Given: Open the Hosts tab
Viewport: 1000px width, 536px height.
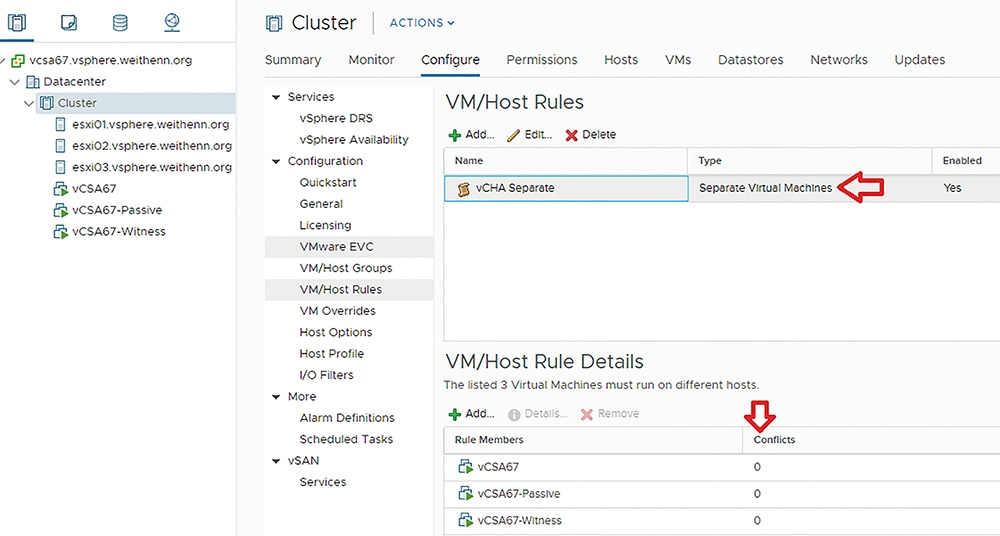Looking at the screenshot, I should [x=621, y=60].
